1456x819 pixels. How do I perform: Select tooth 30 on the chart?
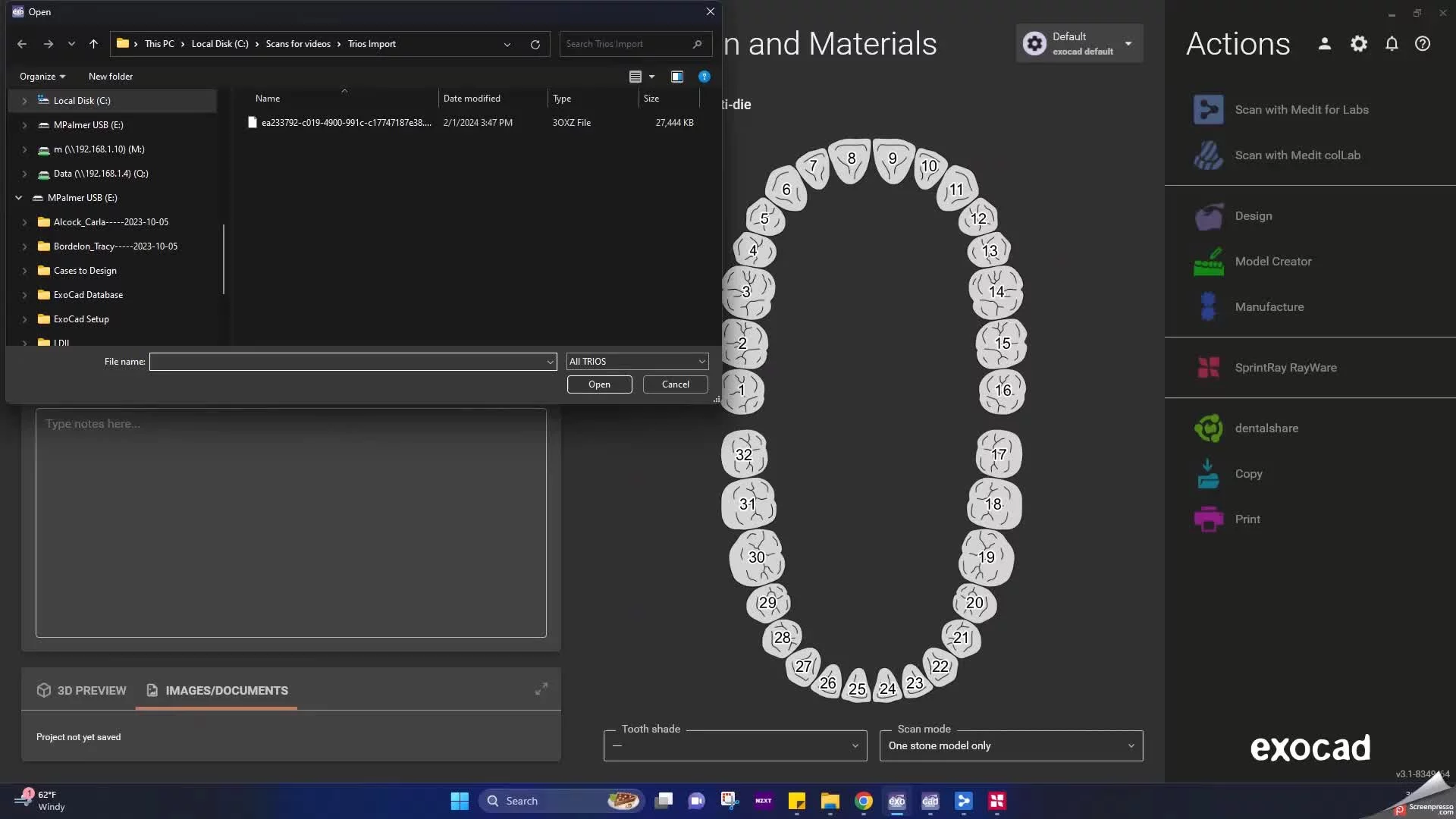click(757, 557)
